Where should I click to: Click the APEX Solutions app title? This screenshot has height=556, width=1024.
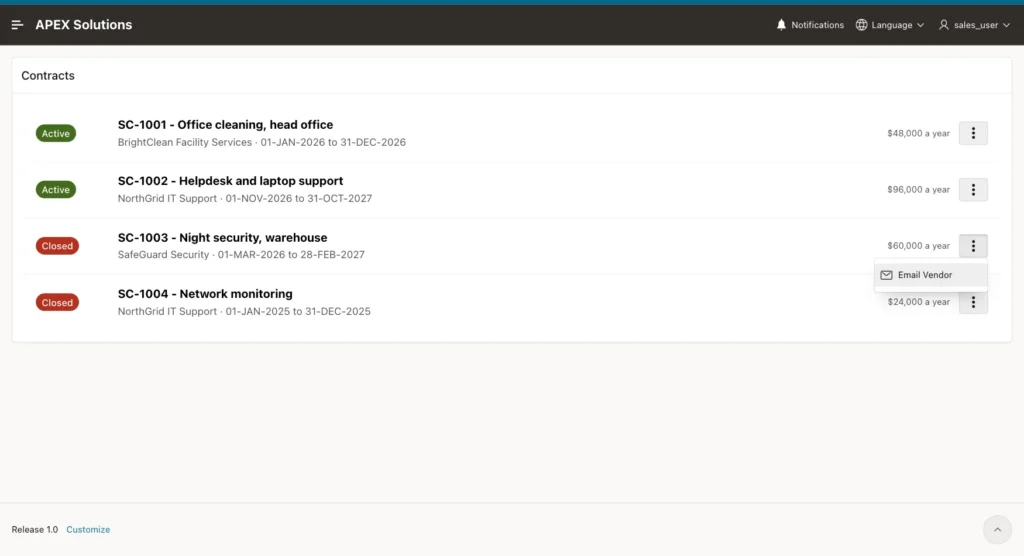point(84,25)
